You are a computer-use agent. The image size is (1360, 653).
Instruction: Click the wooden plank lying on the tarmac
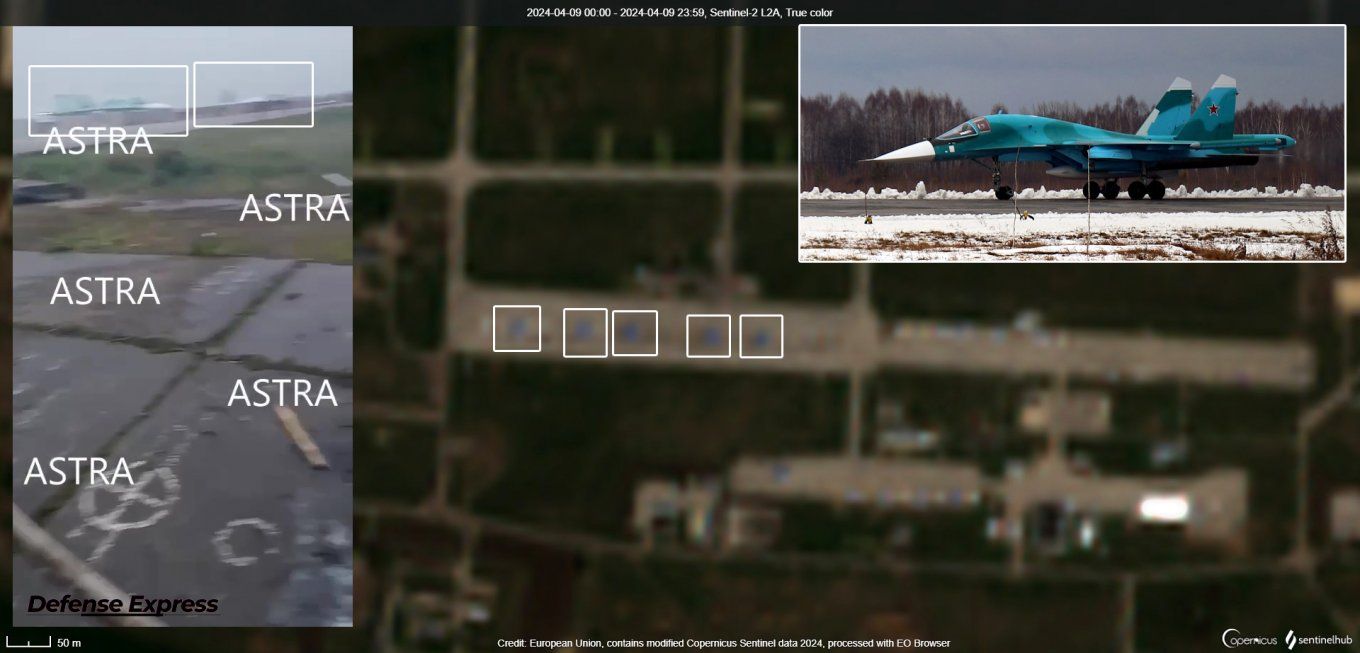point(301,437)
